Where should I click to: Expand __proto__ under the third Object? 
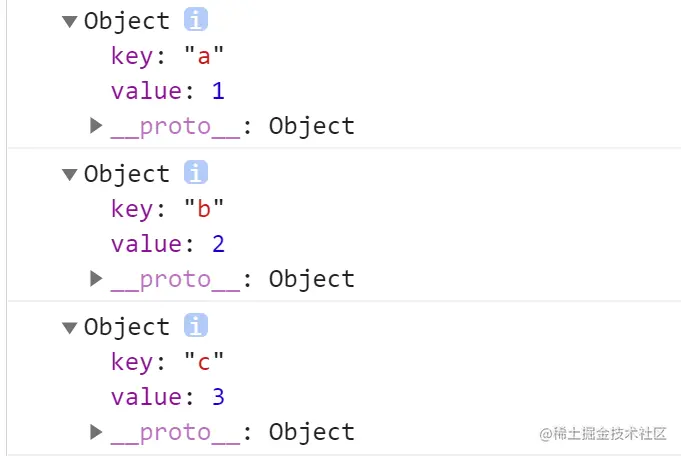(96, 431)
